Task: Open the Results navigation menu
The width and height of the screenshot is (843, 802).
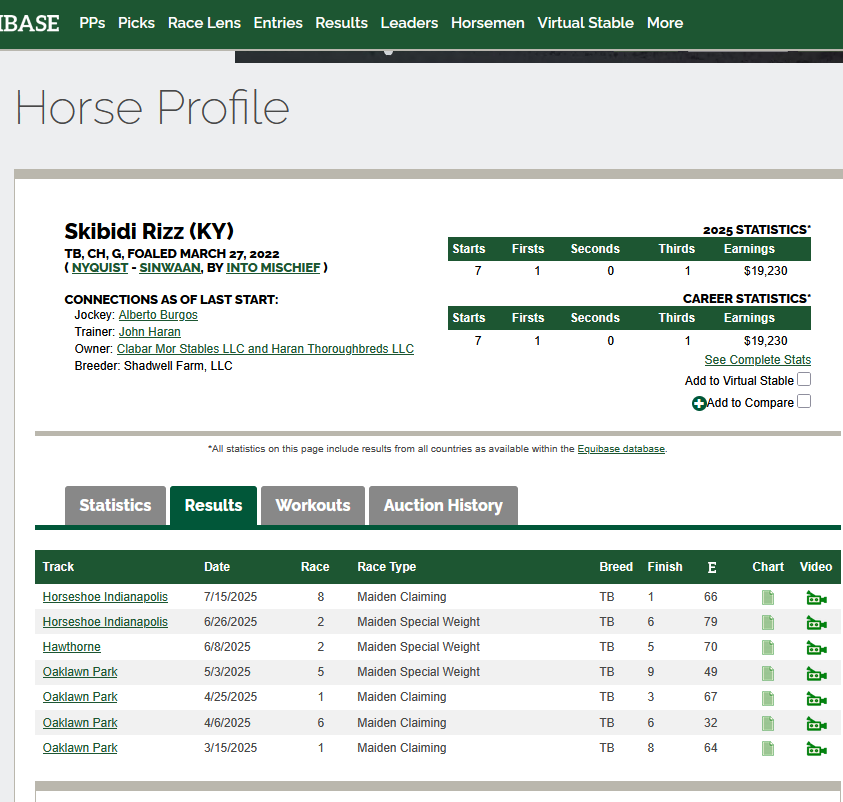Action: (341, 23)
